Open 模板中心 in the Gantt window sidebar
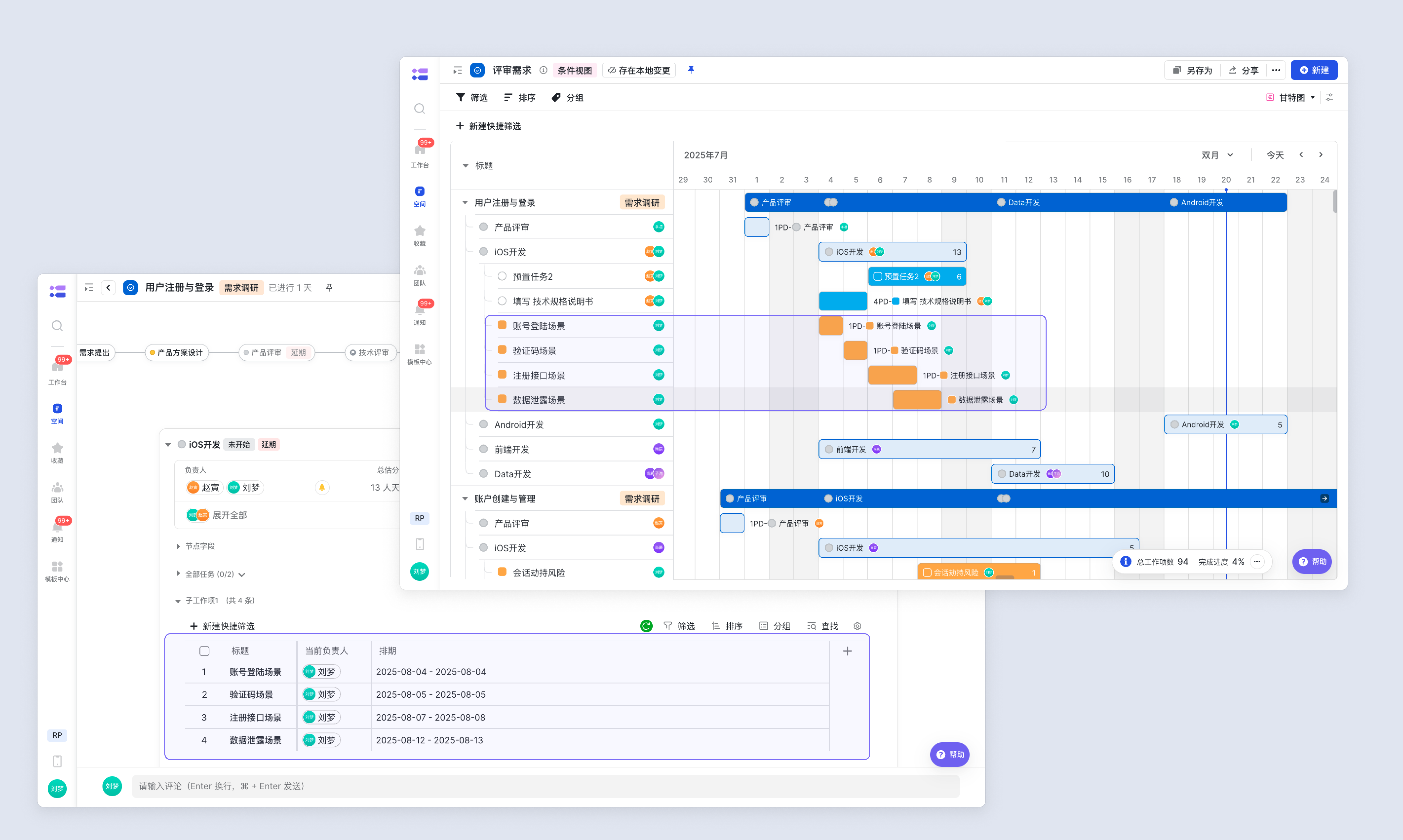Screen dimensions: 1403x840 pos(420,354)
